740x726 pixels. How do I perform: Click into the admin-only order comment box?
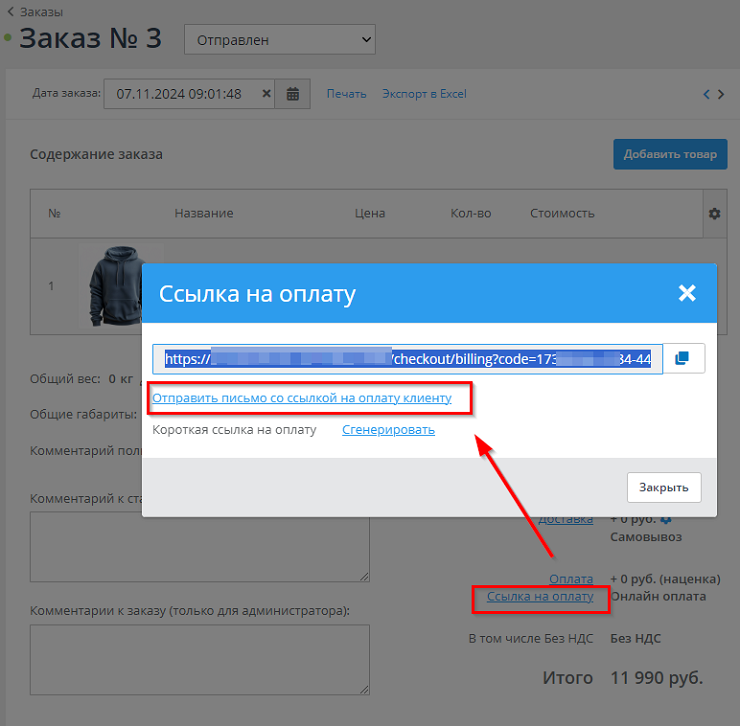click(x=199, y=660)
